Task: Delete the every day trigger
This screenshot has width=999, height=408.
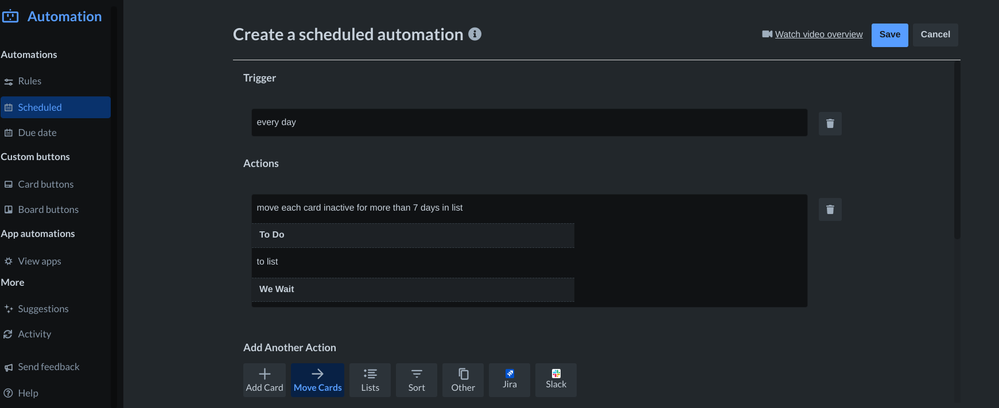Action: pyautogui.click(x=830, y=124)
